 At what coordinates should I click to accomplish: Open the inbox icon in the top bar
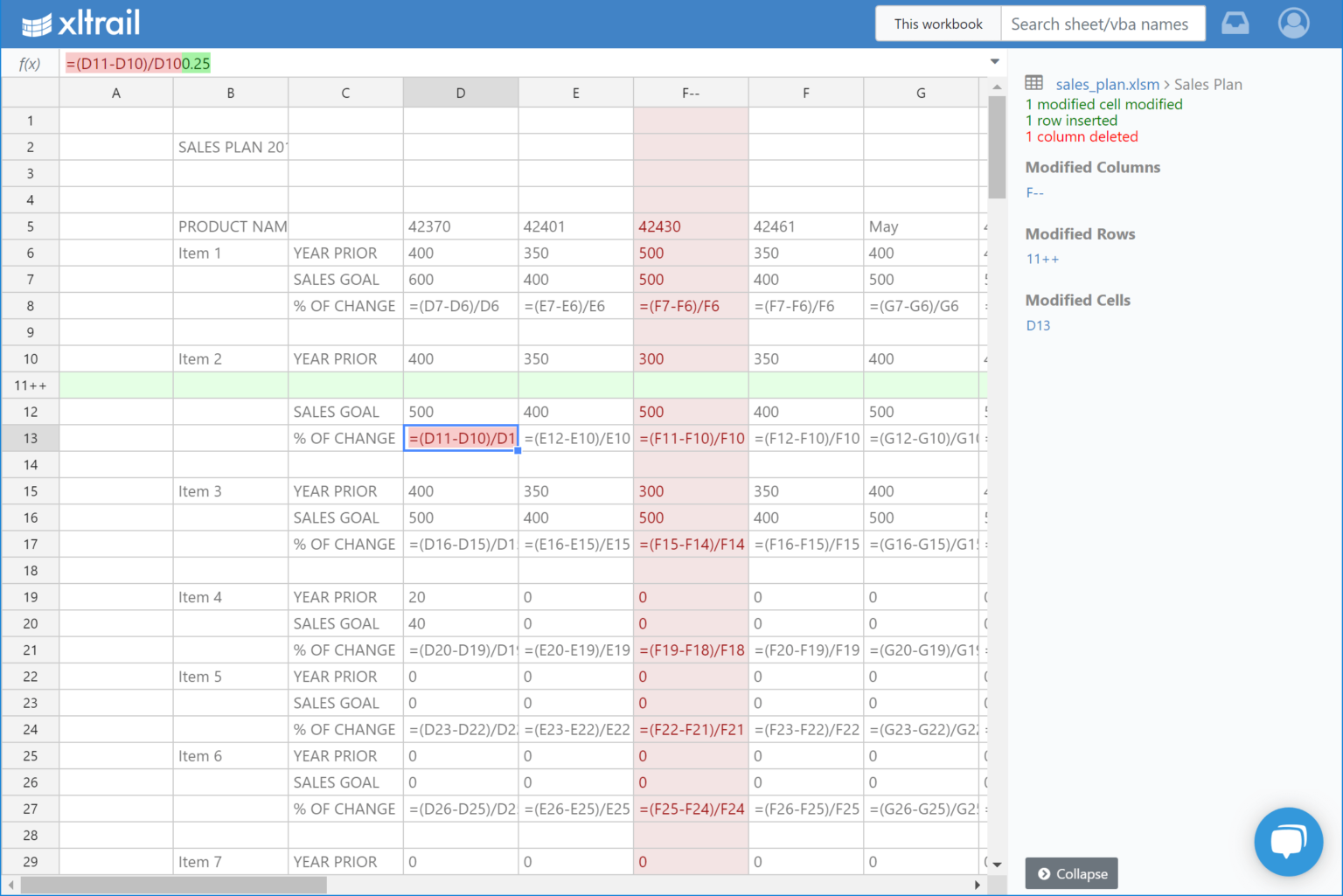1235,23
